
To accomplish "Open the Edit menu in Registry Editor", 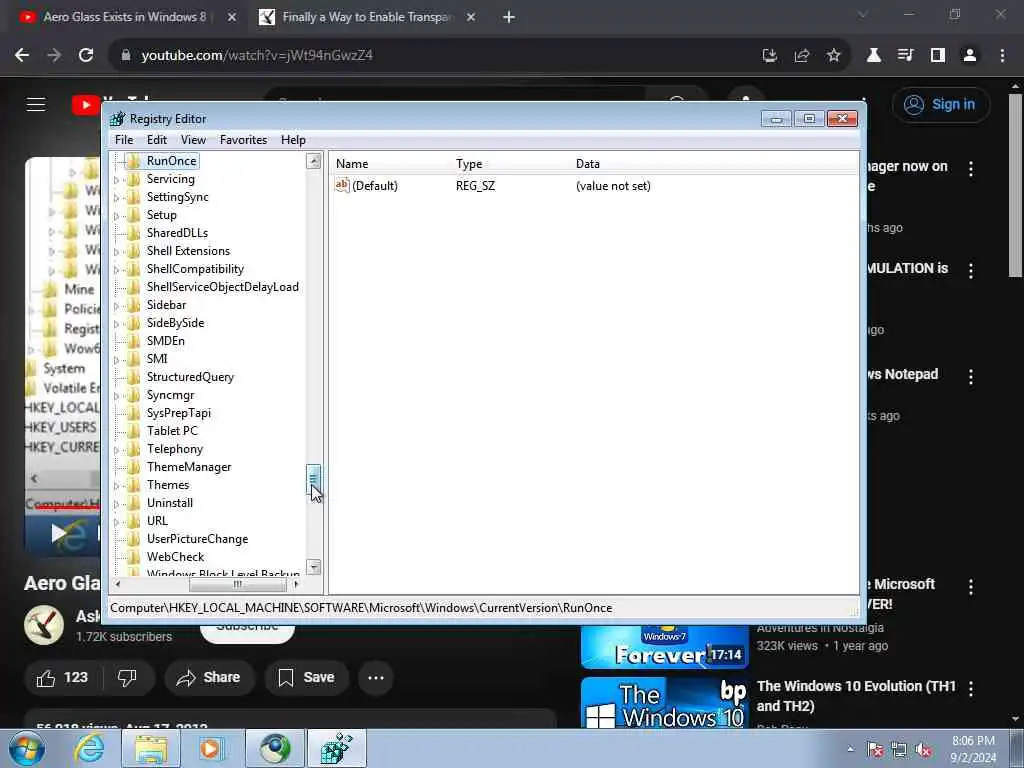I will pyautogui.click(x=157, y=140).
